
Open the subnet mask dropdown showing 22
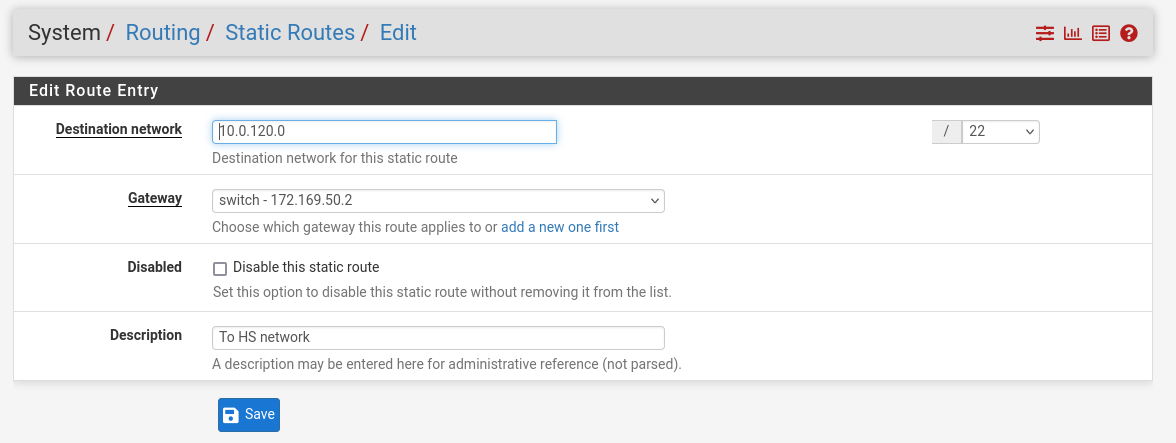1000,131
